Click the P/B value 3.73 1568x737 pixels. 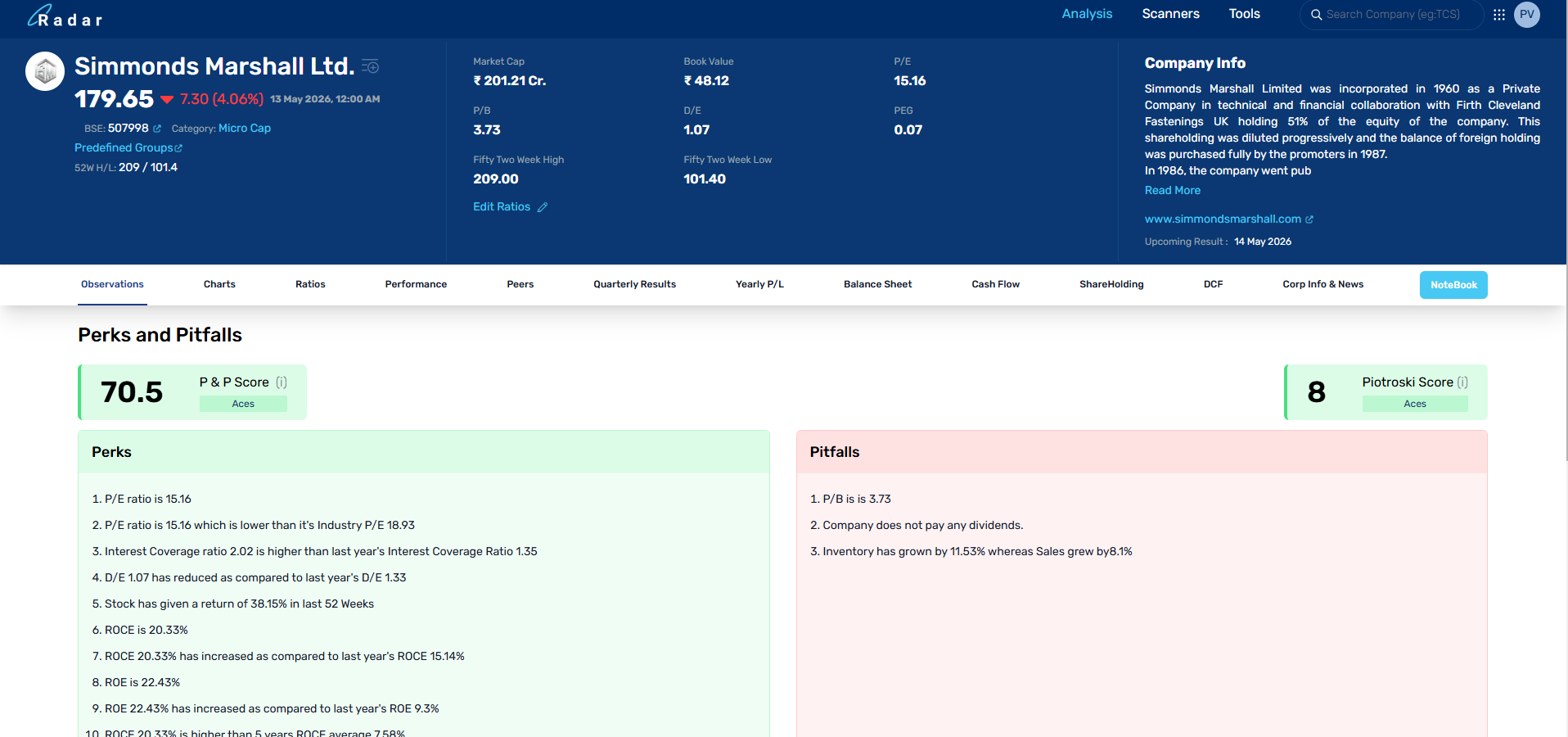(487, 130)
